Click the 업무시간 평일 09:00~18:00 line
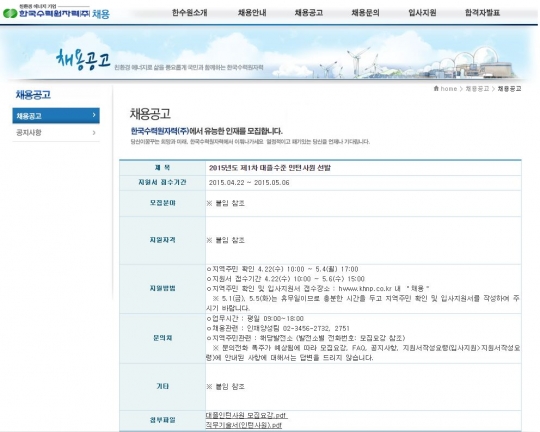 click(255, 318)
